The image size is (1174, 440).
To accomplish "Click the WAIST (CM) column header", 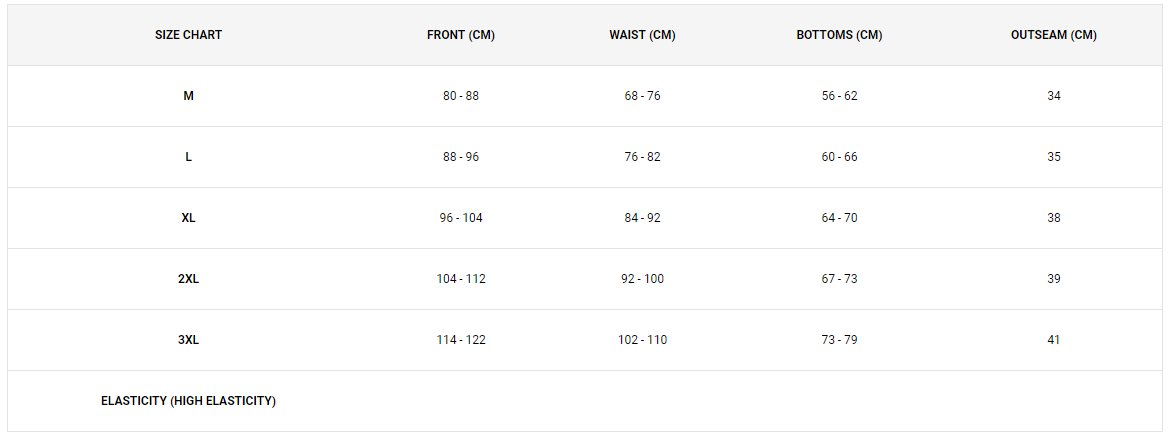I will [642, 35].
